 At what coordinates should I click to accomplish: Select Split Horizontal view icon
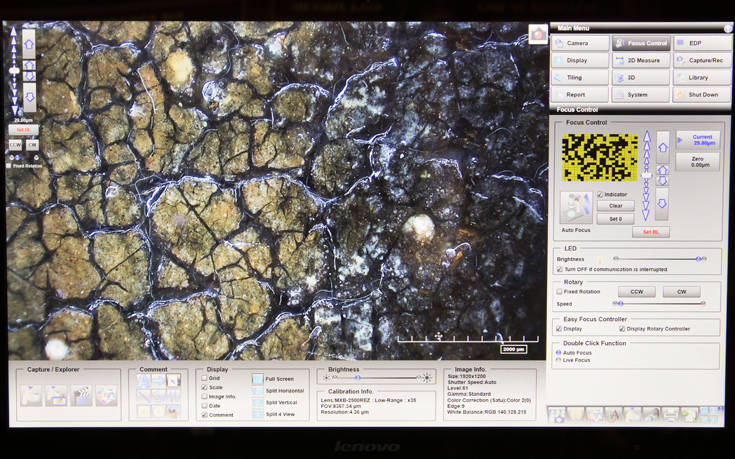coord(258,390)
